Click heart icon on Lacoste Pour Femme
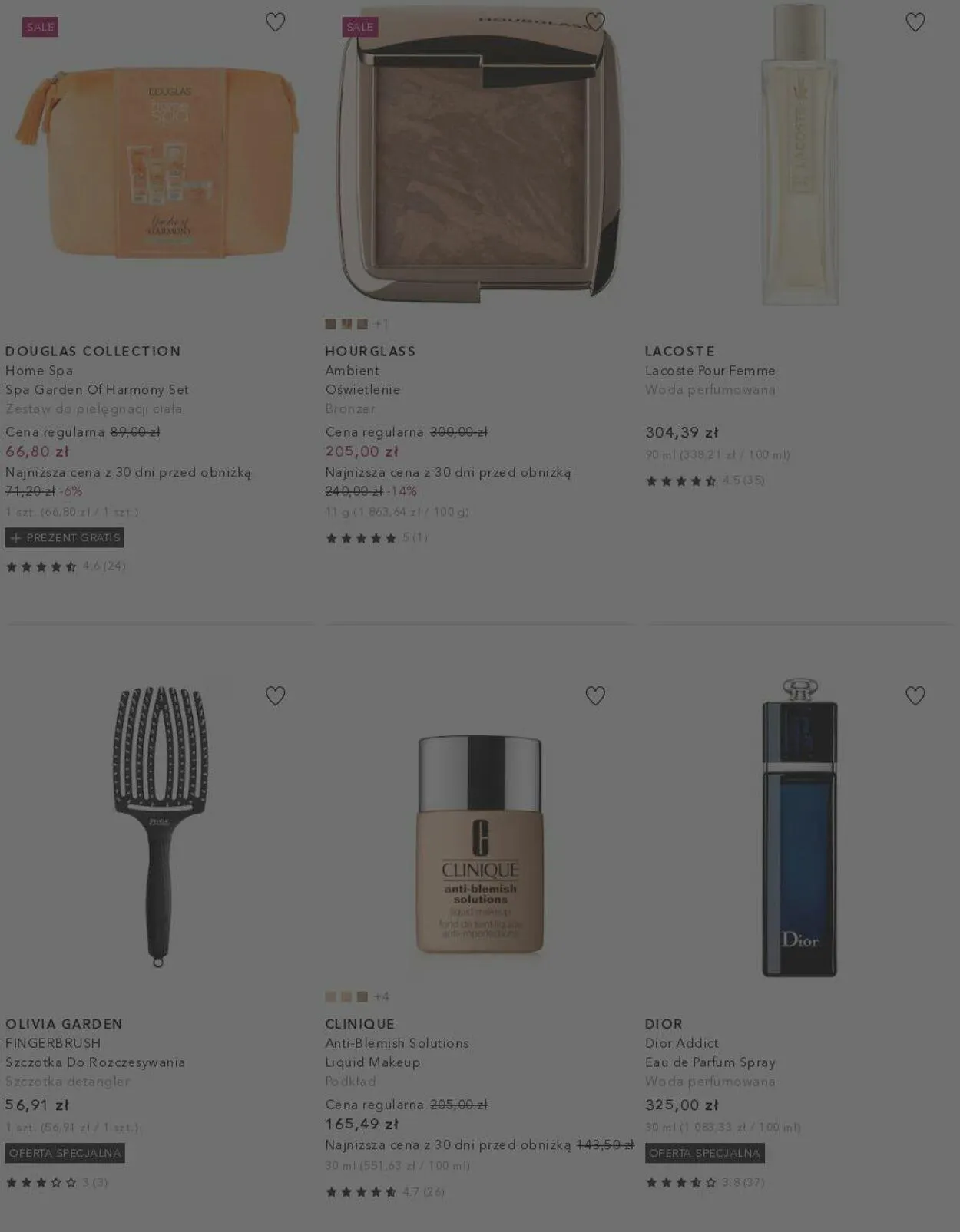Image resolution: width=960 pixels, height=1232 pixels. click(915, 22)
